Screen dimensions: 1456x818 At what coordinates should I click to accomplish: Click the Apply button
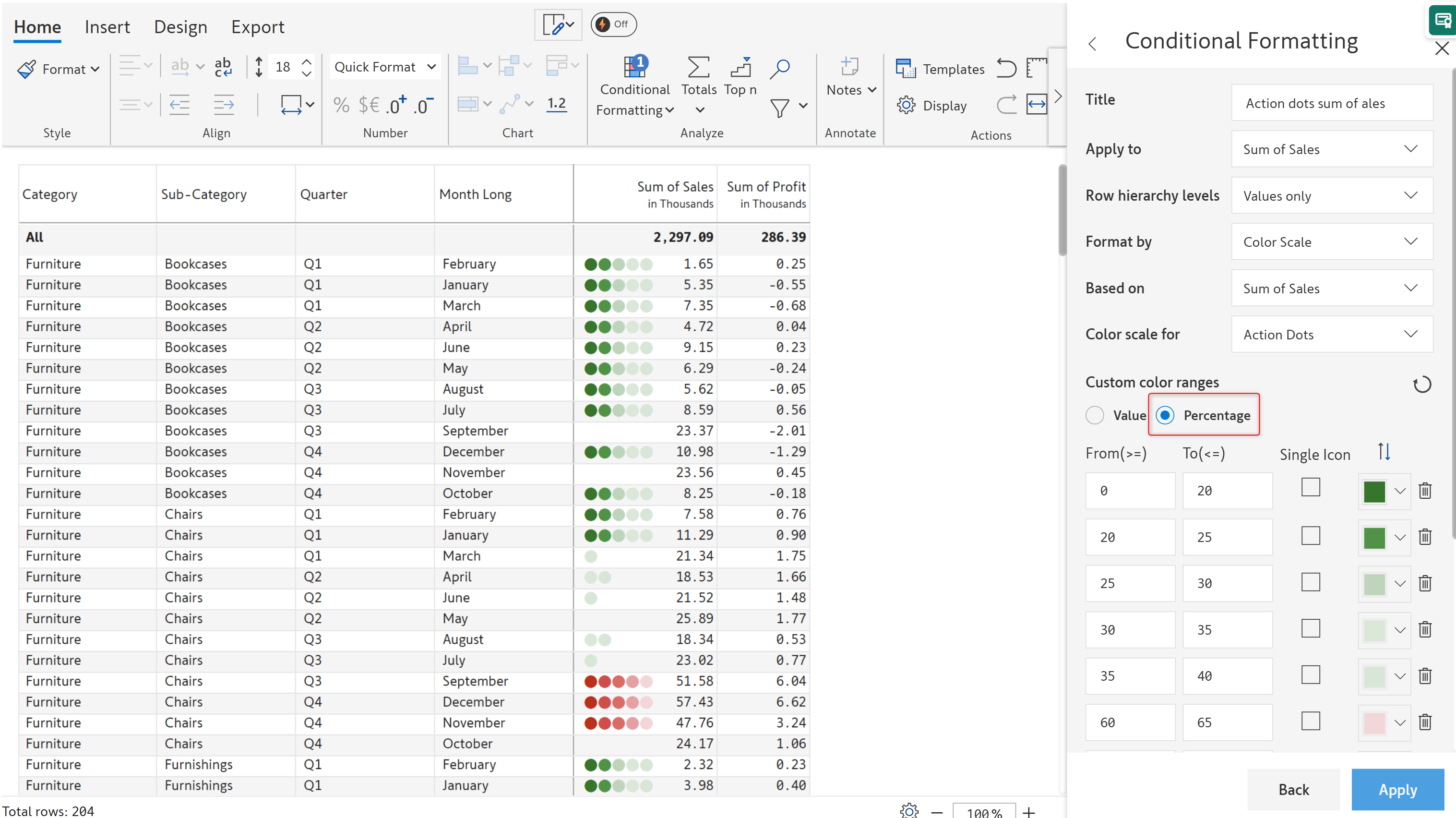[1397, 789]
